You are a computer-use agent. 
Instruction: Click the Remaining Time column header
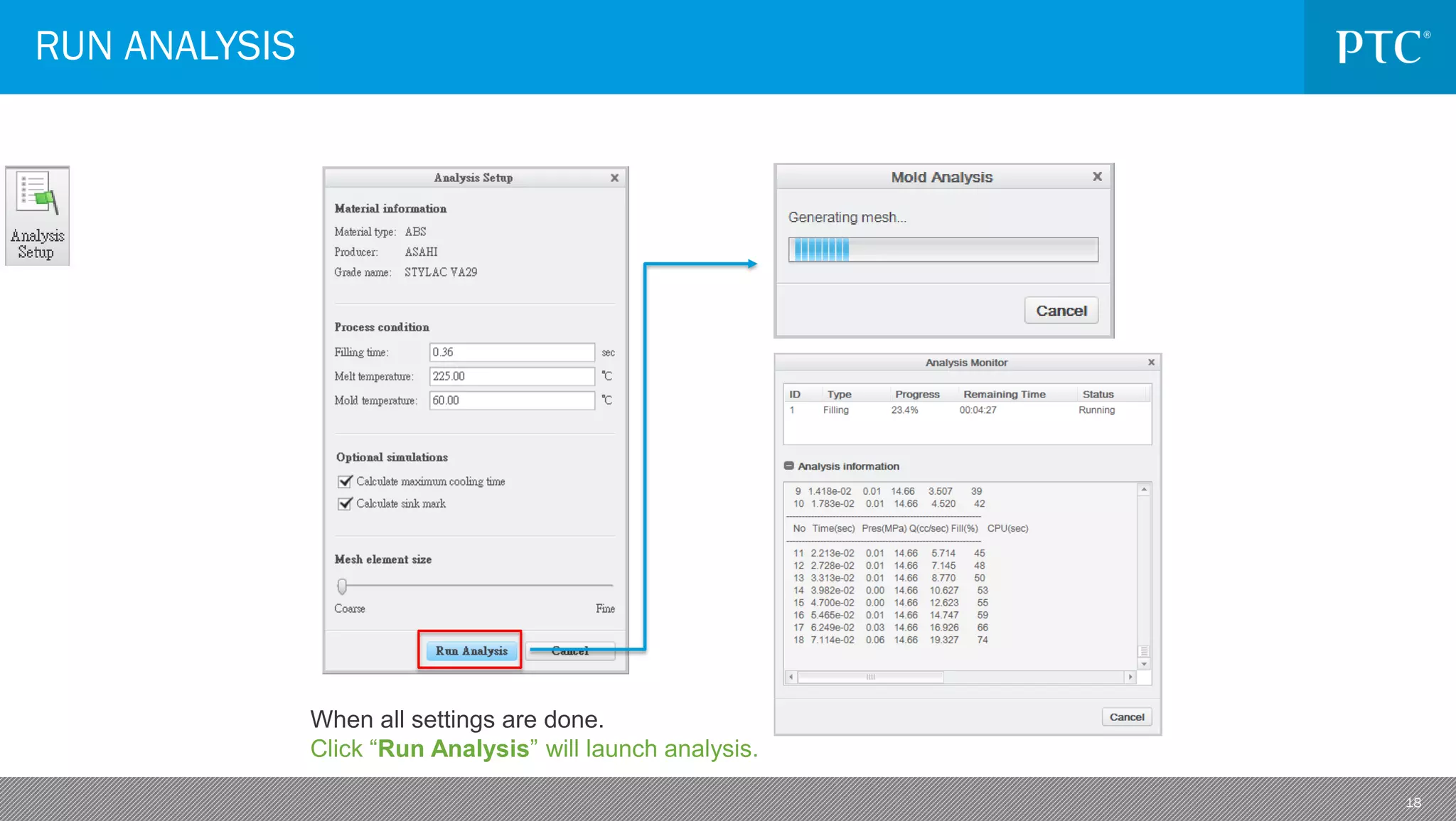[1004, 395]
